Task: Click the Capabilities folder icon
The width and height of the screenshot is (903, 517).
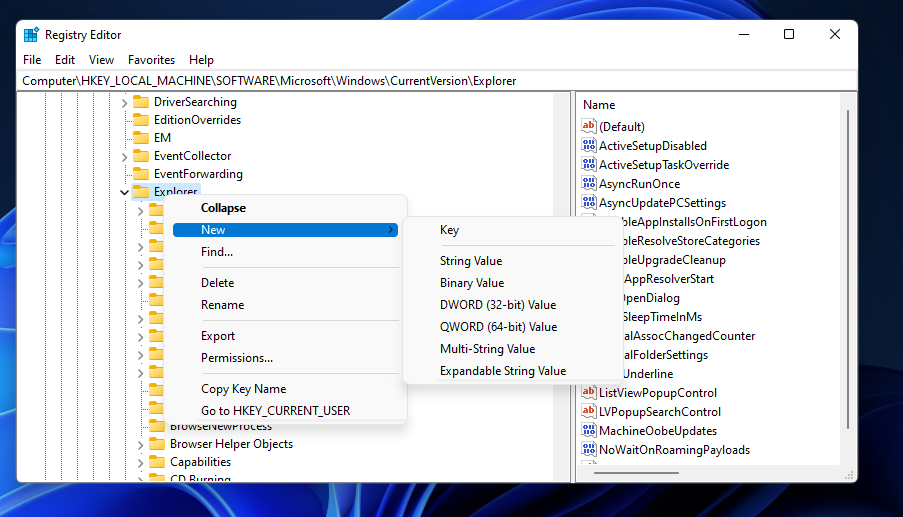Action: (x=157, y=462)
